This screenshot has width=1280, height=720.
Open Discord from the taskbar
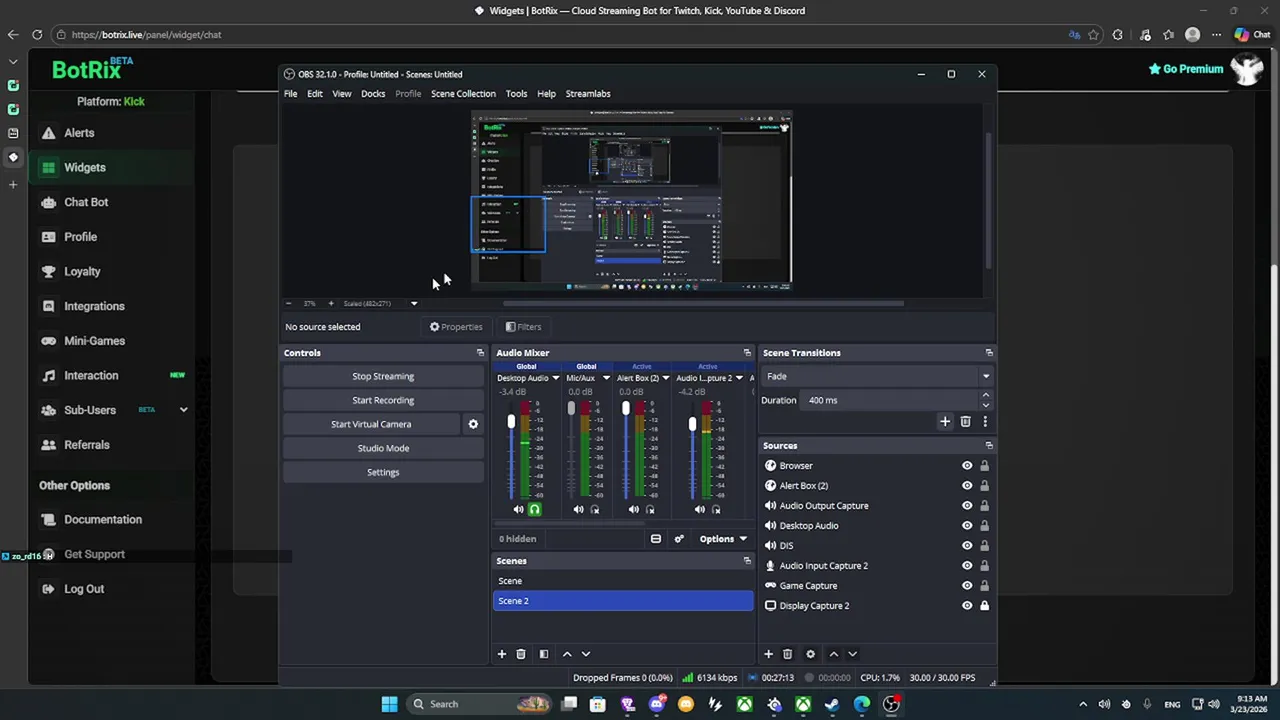point(657,704)
